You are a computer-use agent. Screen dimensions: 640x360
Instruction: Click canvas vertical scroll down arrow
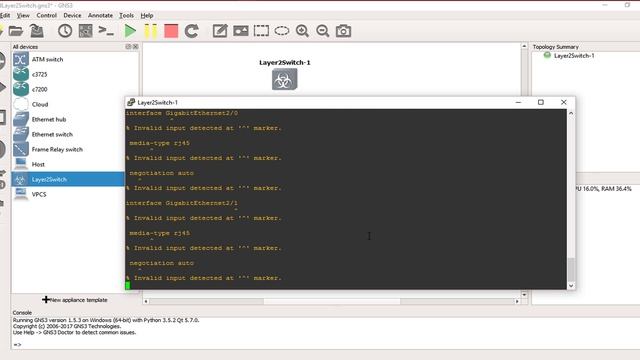[x=524, y=295]
